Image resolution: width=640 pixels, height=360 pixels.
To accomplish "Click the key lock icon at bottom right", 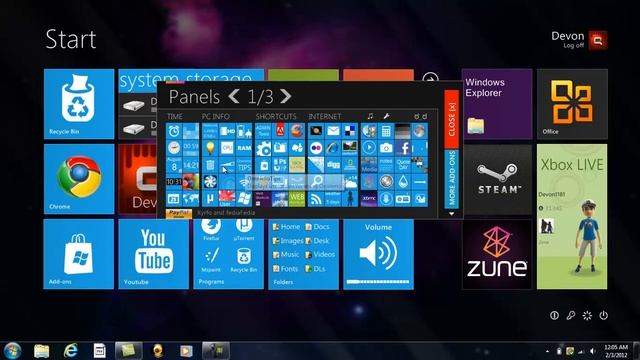I will point(571,315).
